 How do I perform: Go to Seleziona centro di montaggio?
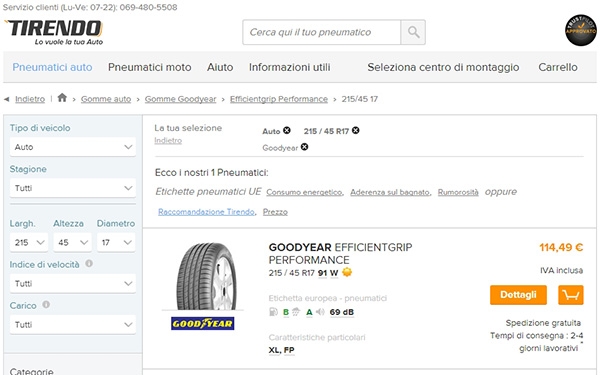pyautogui.click(x=443, y=67)
